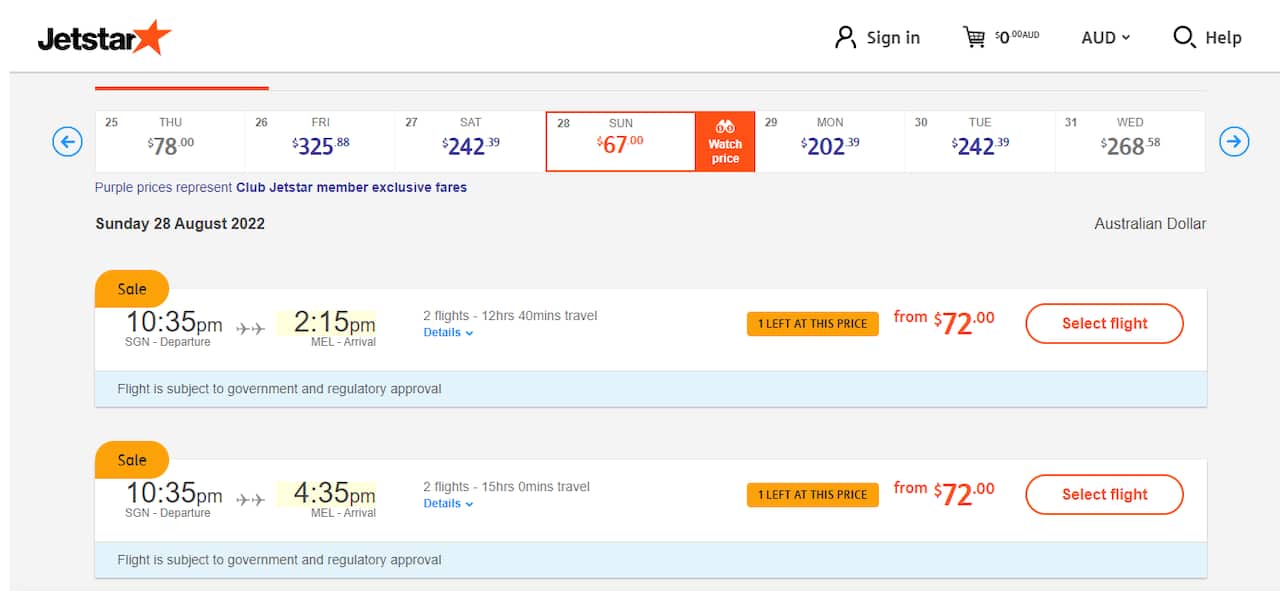Select the Friday 26 date tab

tap(320, 142)
